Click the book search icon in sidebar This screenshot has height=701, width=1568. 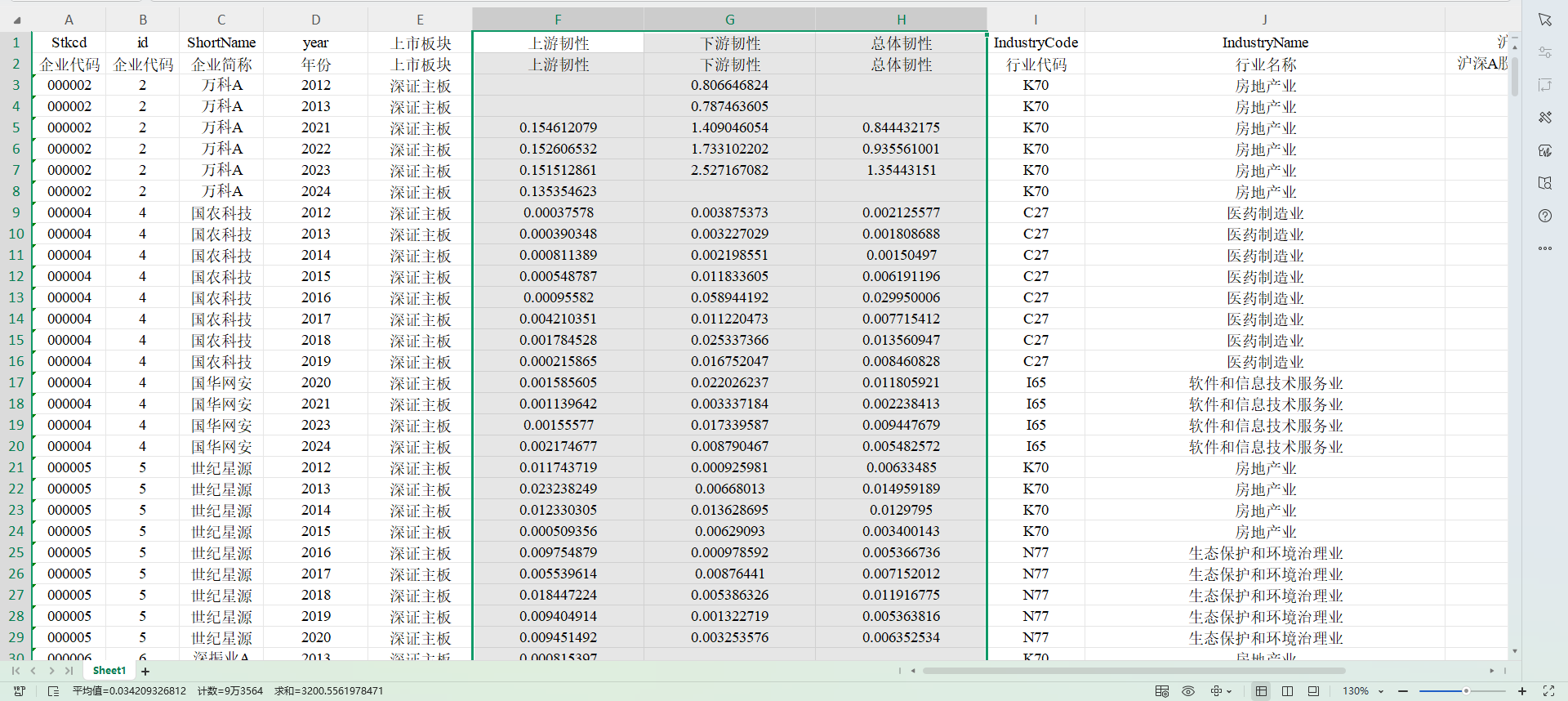click(x=1544, y=183)
